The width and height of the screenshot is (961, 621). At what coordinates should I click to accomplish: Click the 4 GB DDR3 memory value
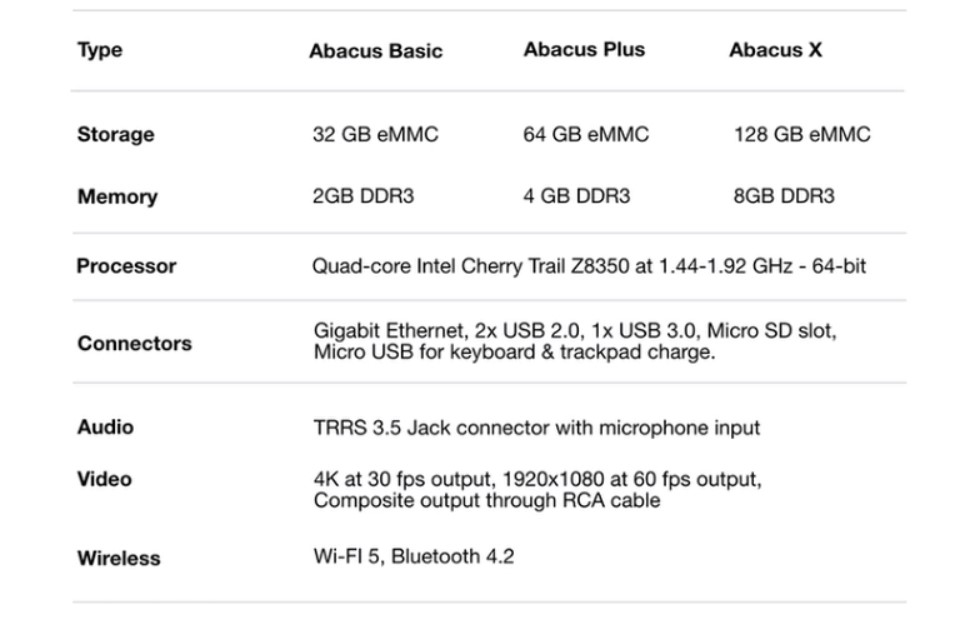tap(576, 196)
